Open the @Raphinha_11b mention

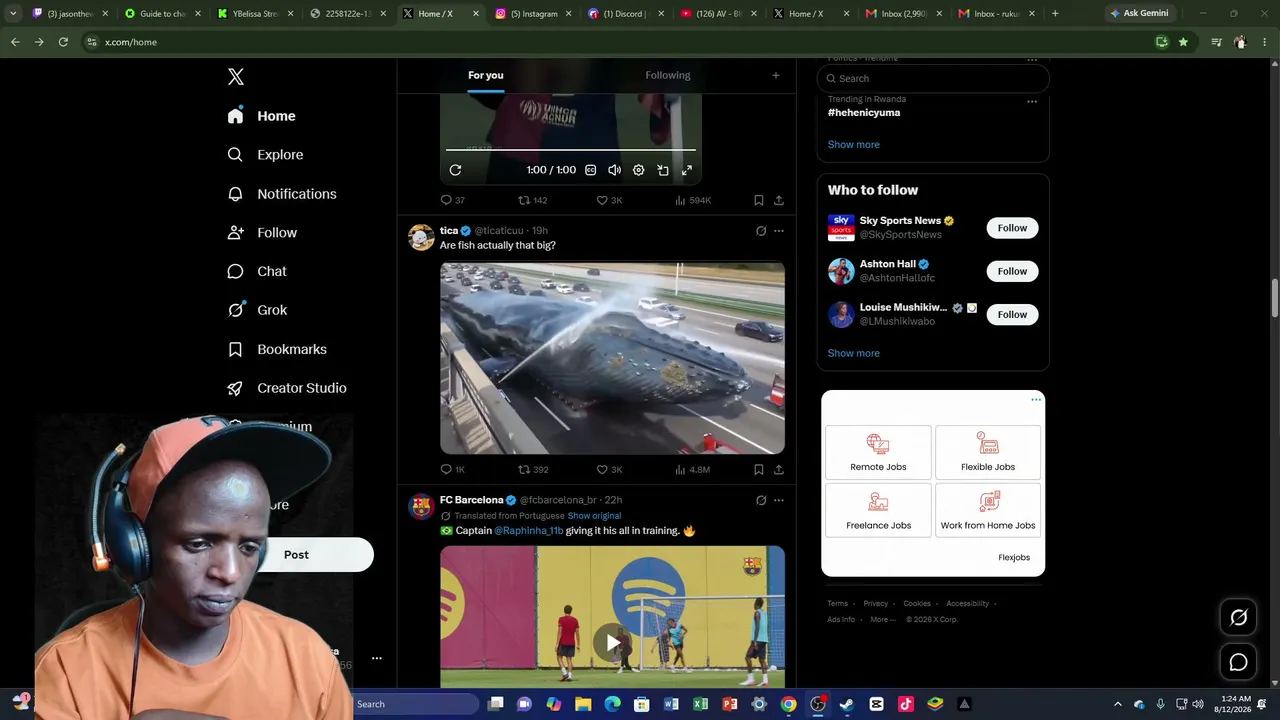pyautogui.click(x=529, y=531)
